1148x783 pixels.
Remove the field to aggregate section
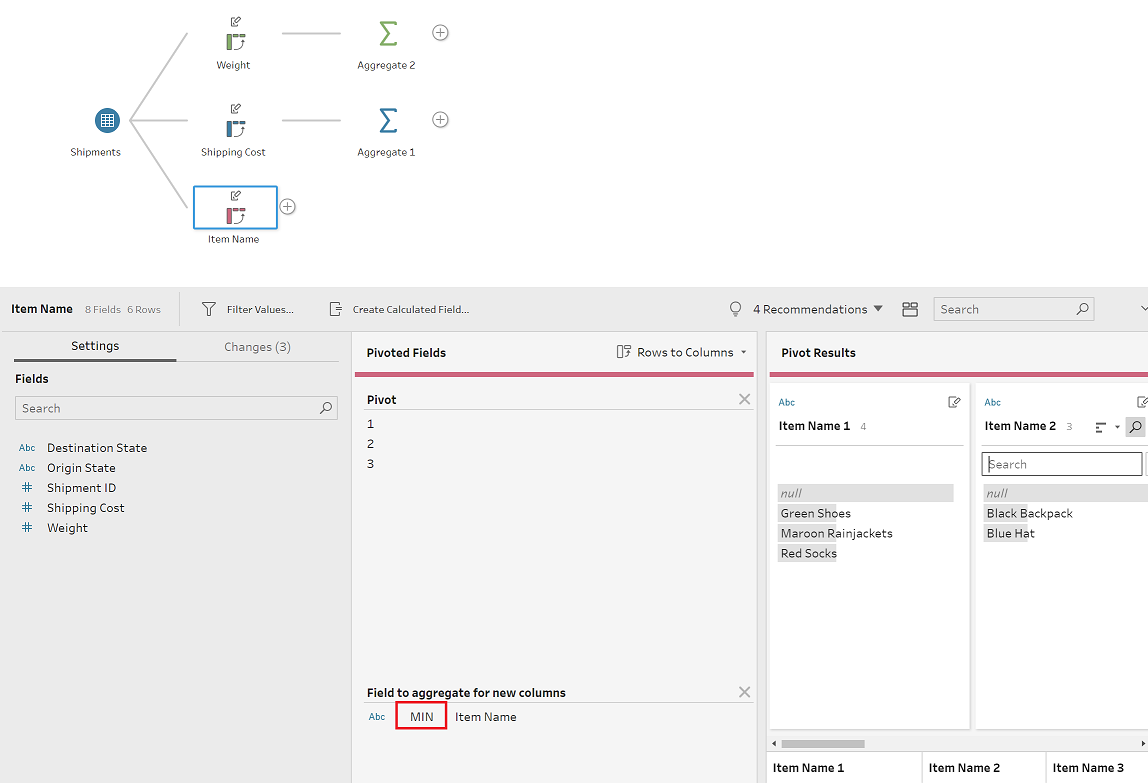745,692
